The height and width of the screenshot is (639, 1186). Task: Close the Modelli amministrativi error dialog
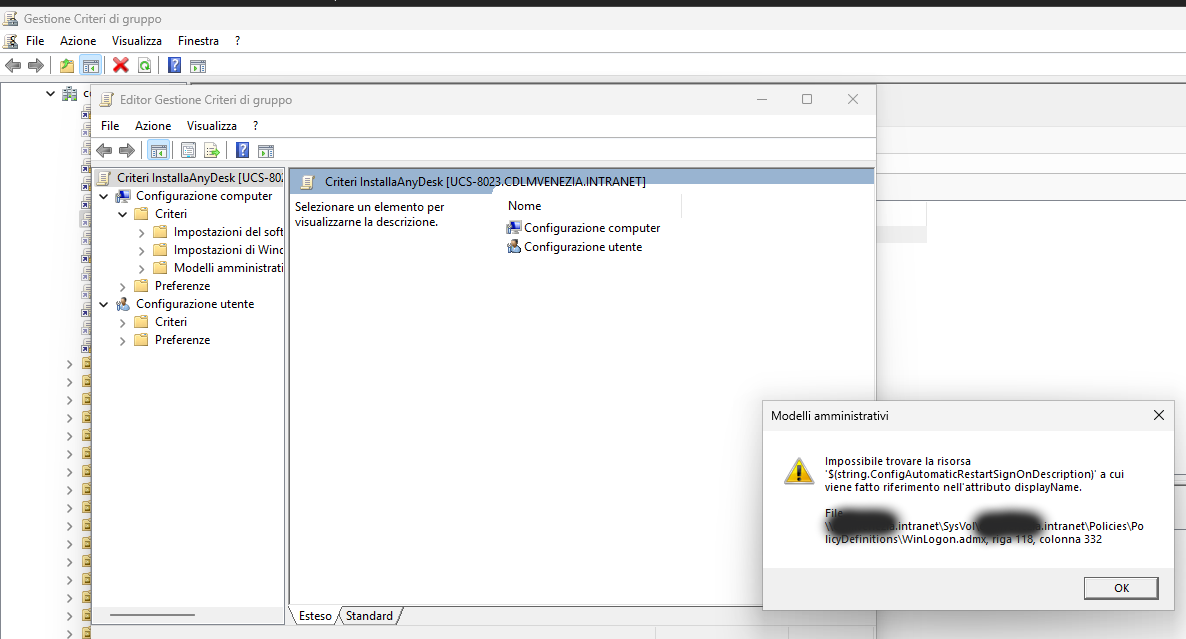1158,415
